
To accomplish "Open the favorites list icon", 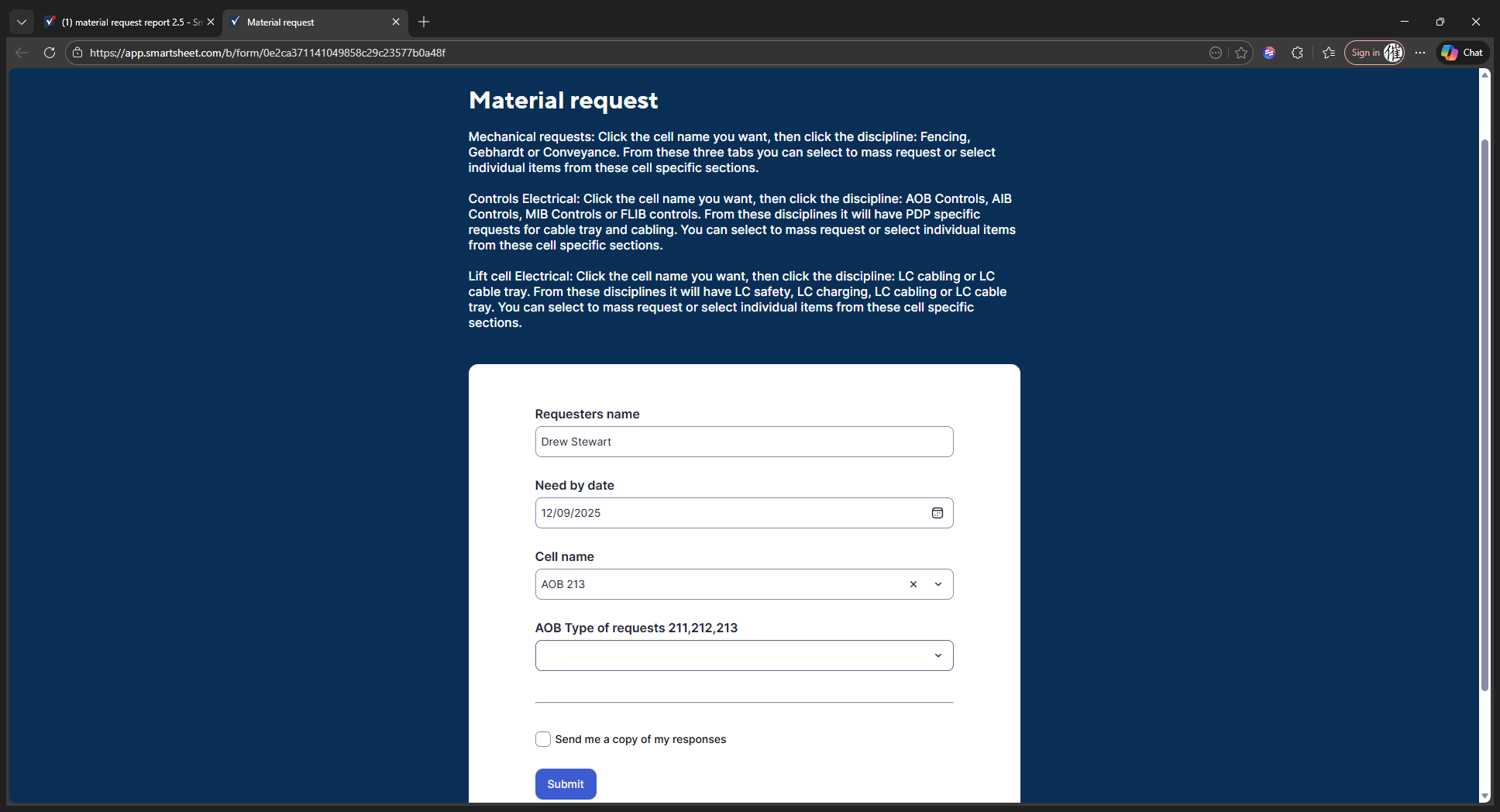I will coord(1329,53).
